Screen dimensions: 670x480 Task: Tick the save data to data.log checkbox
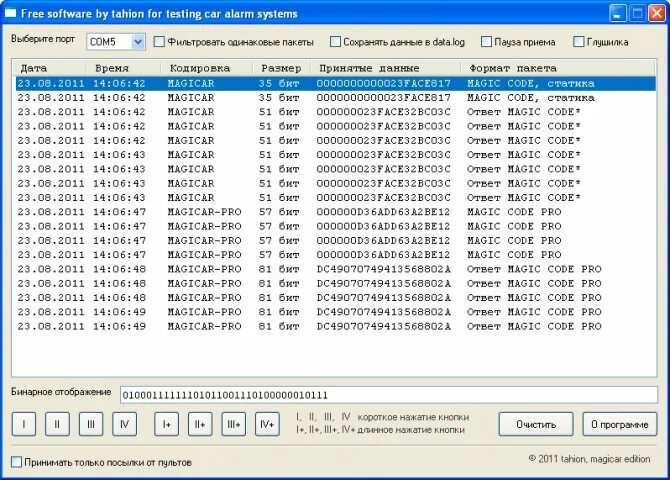point(335,41)
